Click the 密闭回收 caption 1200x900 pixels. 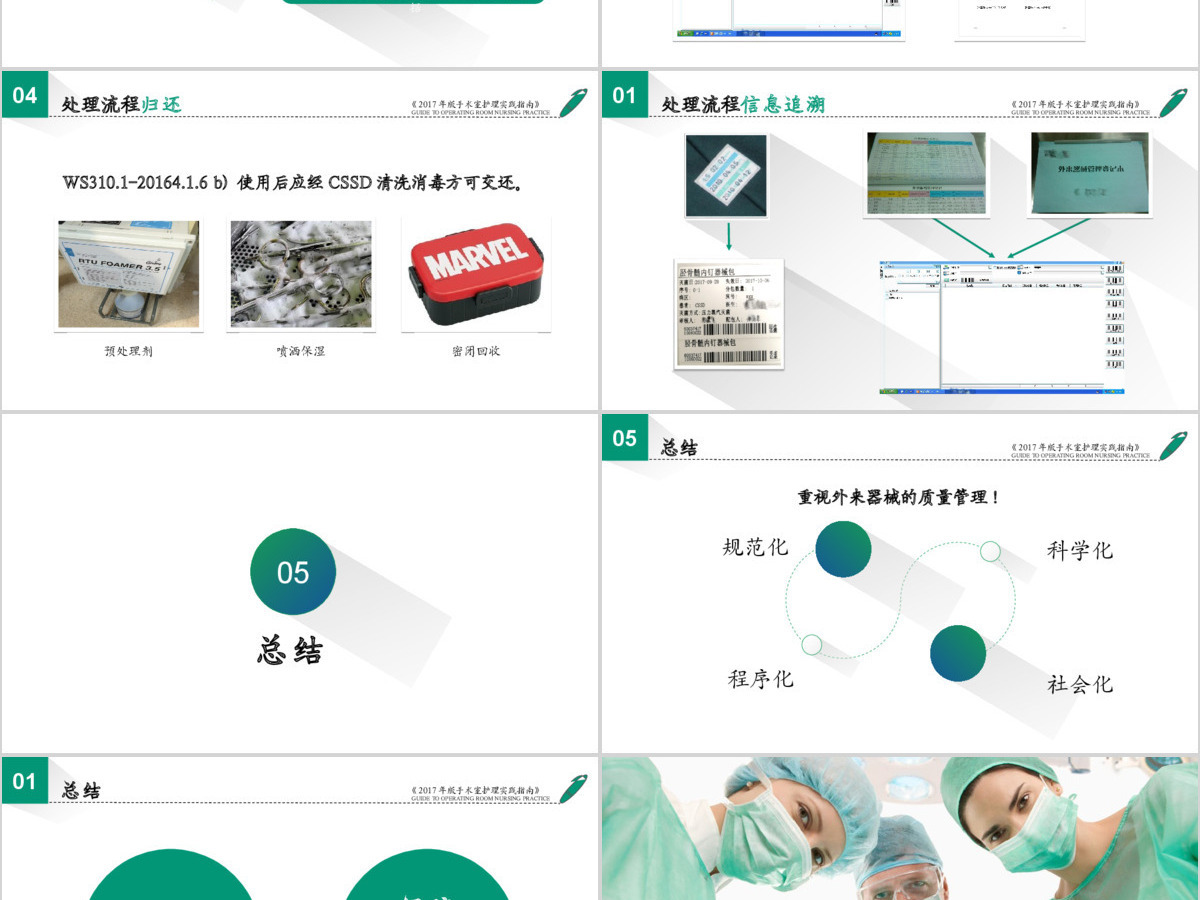point(476,351)
